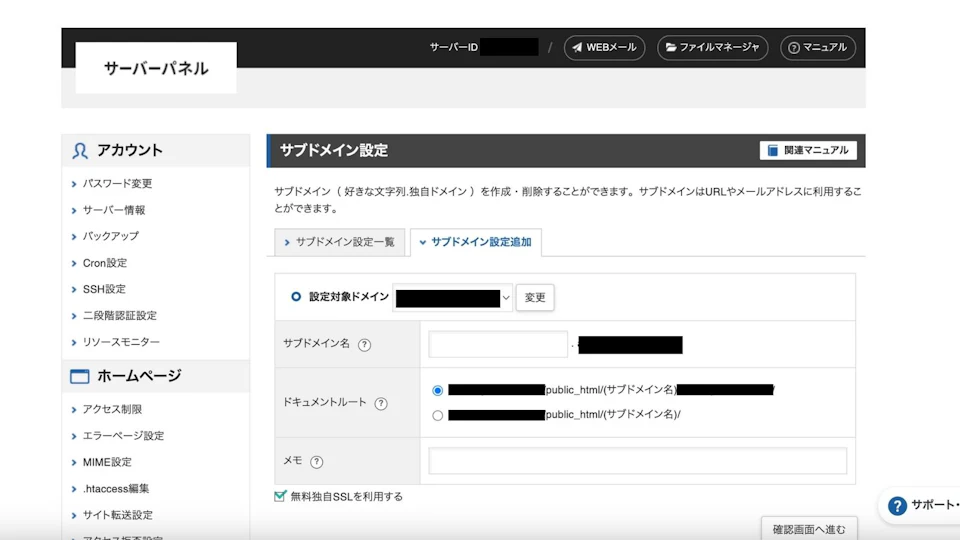Click the サーバーID label
960x540 pixels.
tap(453, 48)
